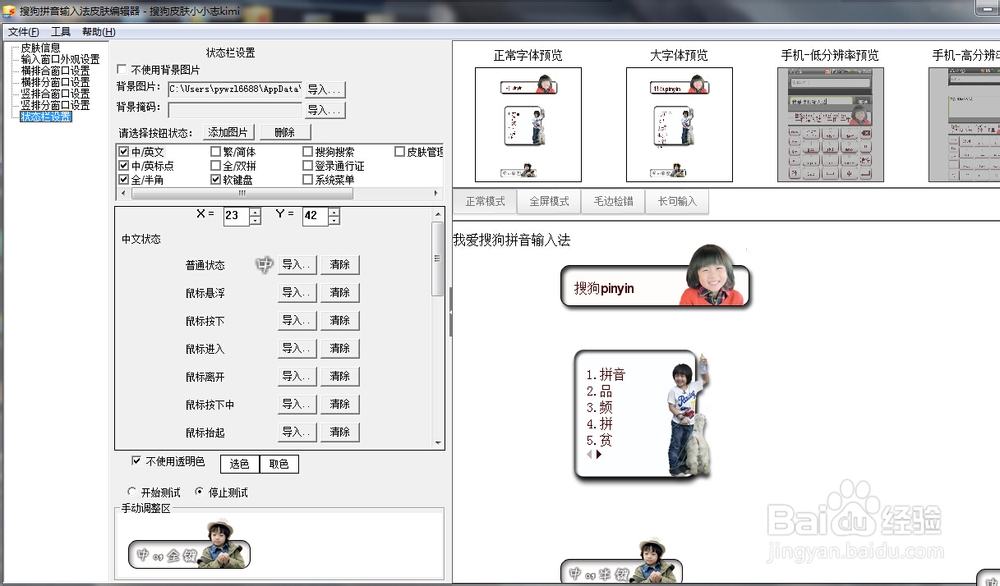Screen dimensions: 1000x586
Task: Click the X coordinate field
Action: coord(236,216)
